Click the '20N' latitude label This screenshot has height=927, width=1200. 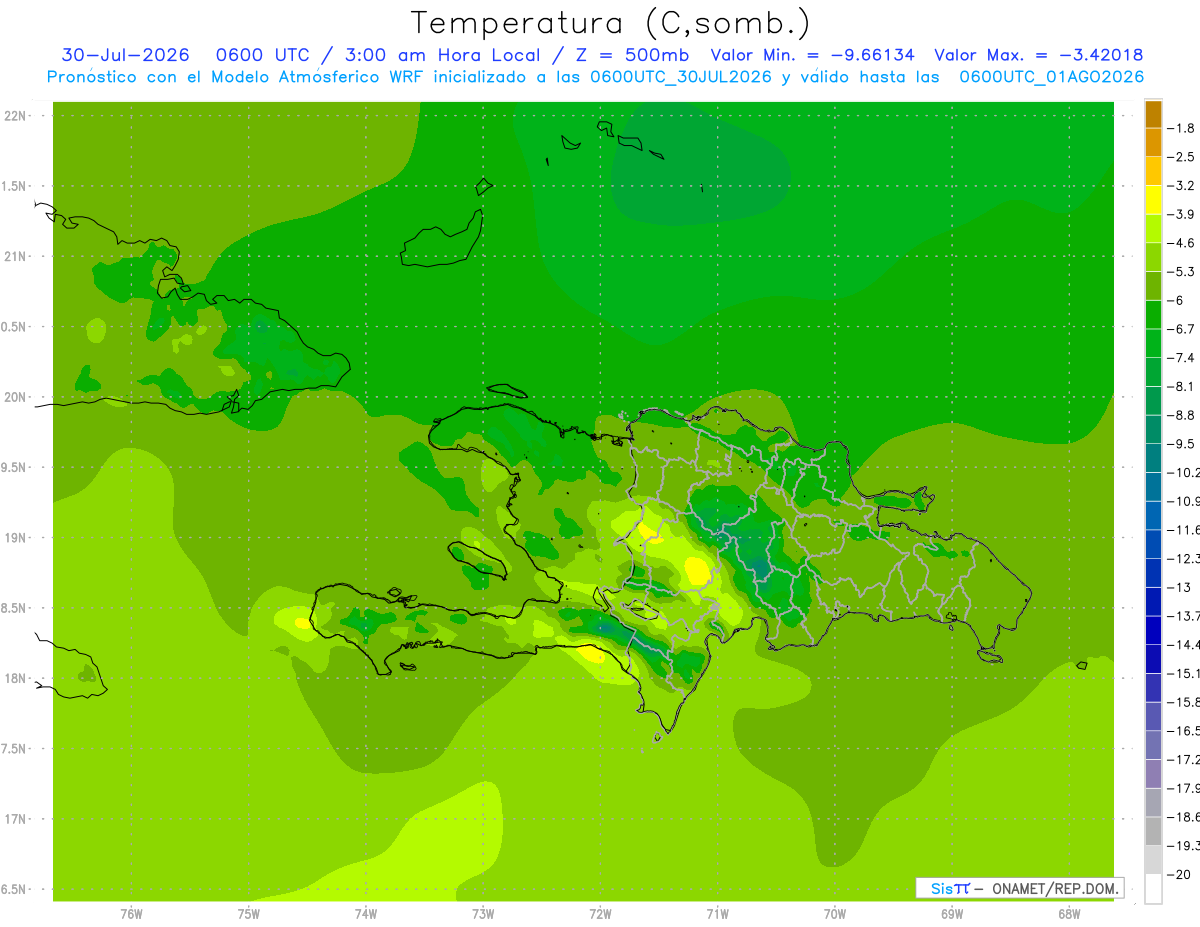(16, 397)
